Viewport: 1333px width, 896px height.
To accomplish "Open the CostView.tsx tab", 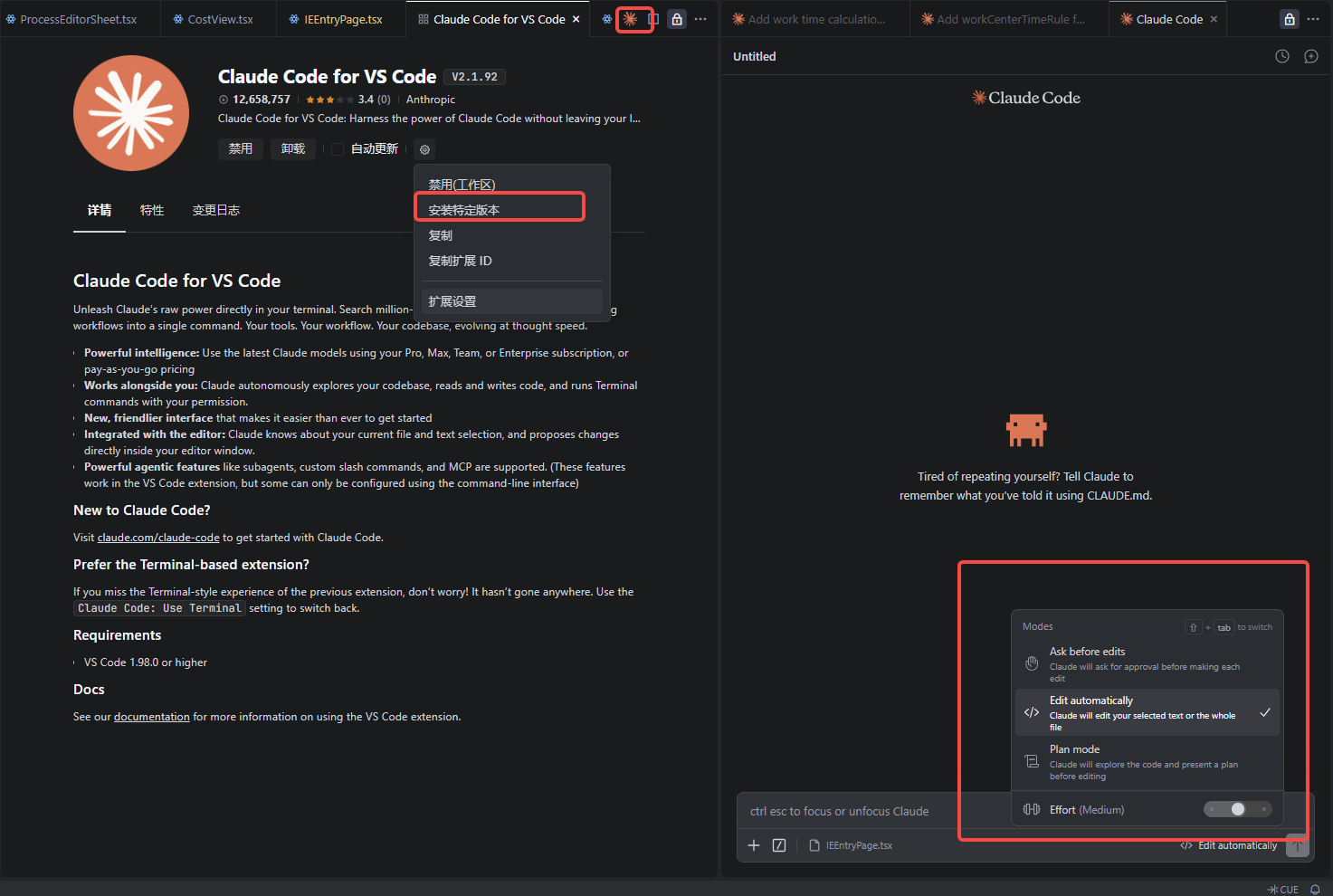I will click(220, 19).
